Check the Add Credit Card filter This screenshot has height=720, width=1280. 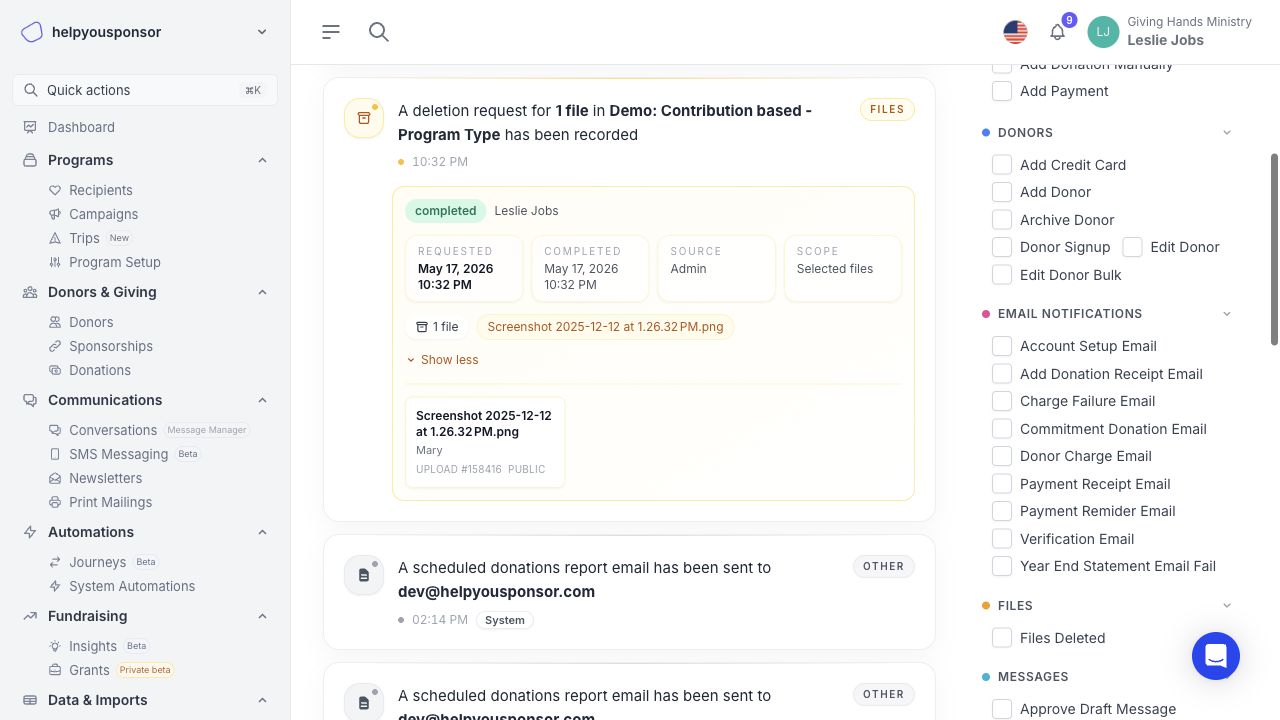coord(1002,165)
